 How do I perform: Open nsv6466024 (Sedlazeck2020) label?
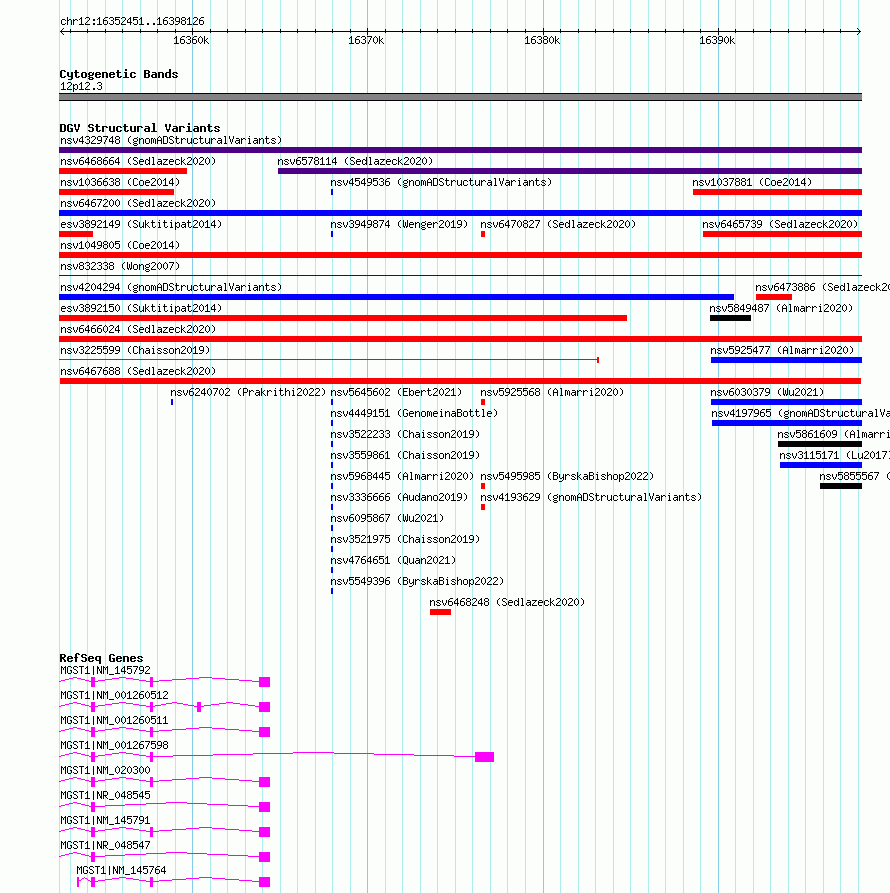pyautogui.click(x=138, y=329)
